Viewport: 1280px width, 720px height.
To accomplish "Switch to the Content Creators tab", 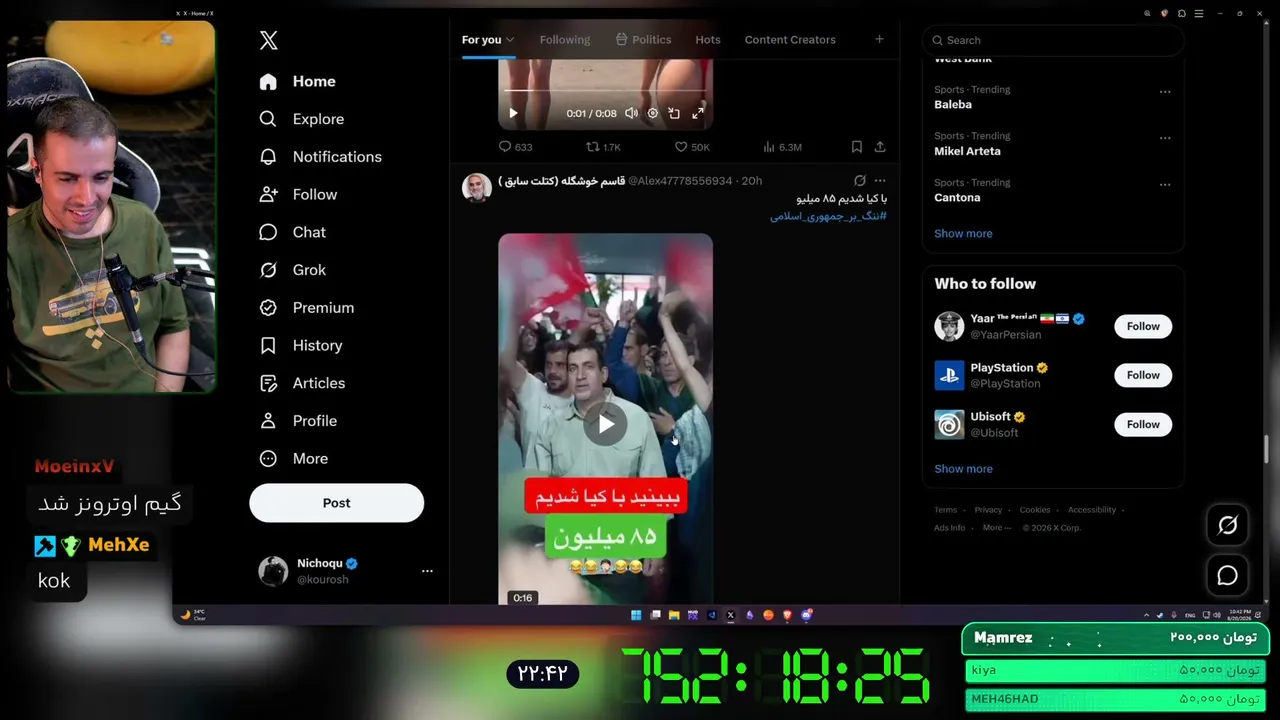I will point(790,40).
